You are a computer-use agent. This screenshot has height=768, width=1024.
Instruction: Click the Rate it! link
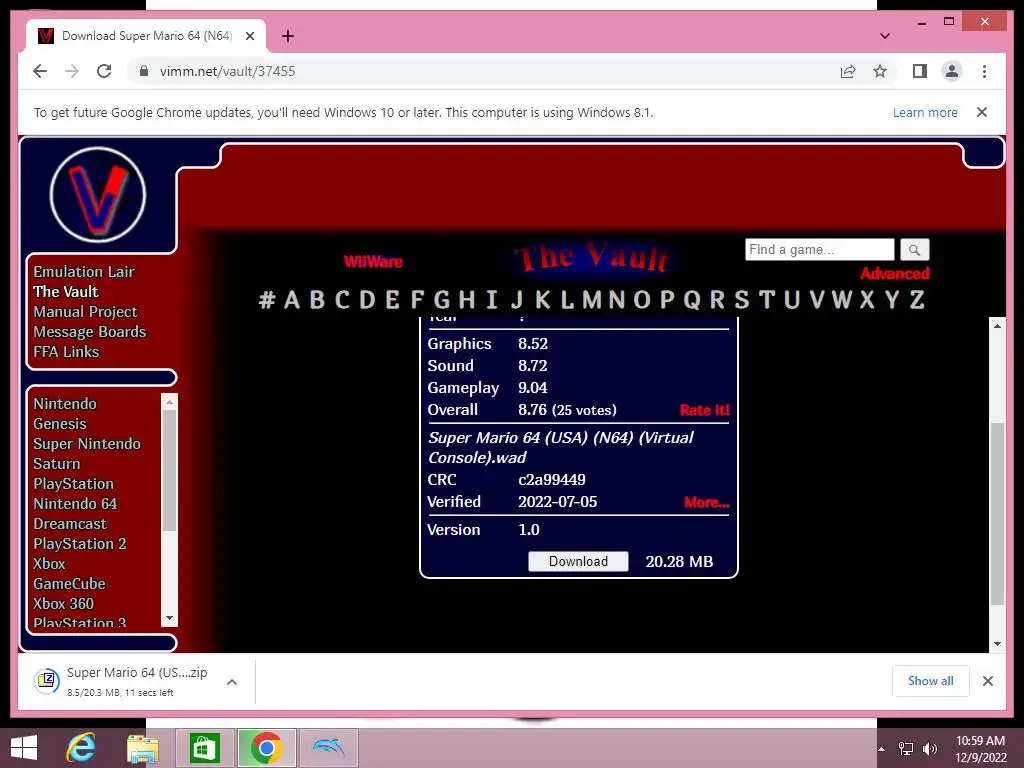point(705,410)
